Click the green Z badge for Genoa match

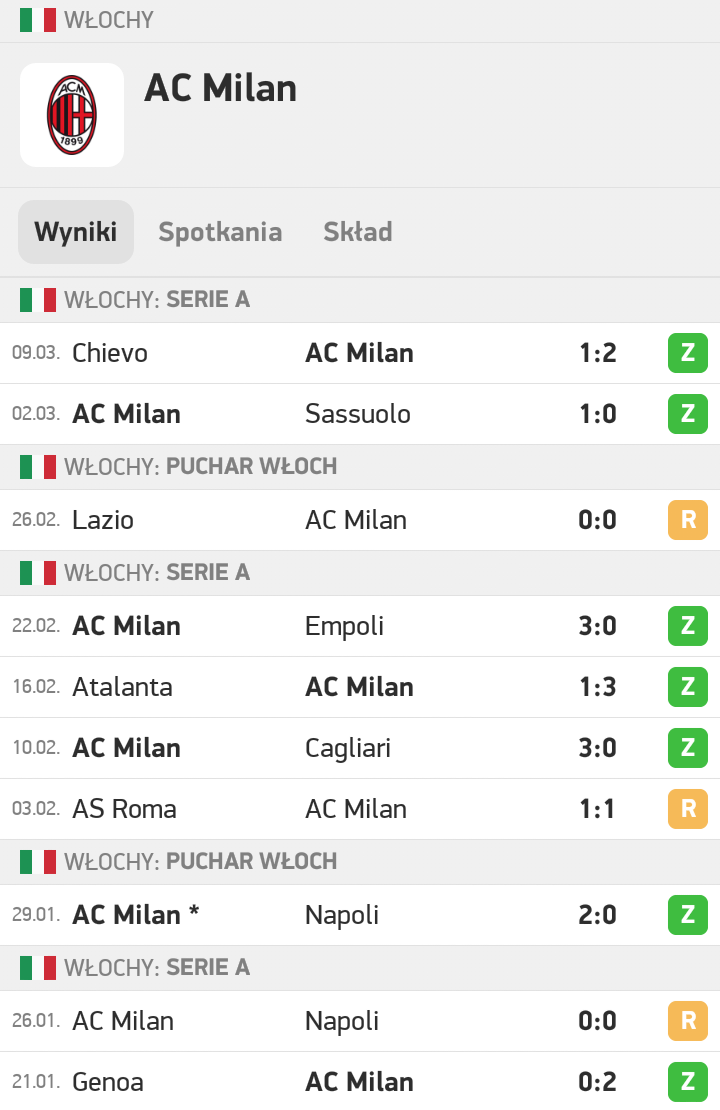tap(687, 1082)
